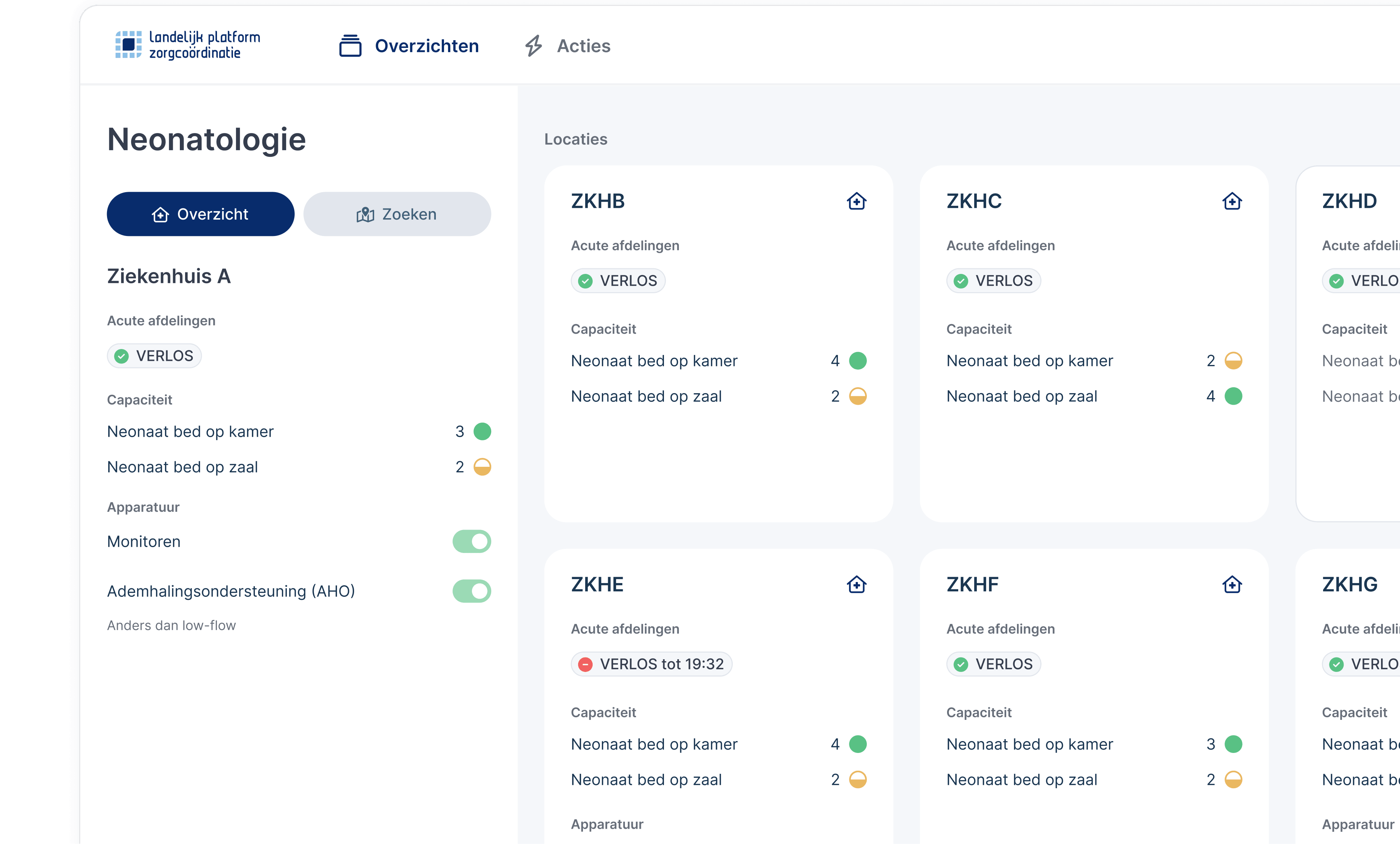Screen dimensions: 1400x844
Task: Toggle the Ademhalingsondersteuning (AHO) switch
Action: [x=471, y=591]
